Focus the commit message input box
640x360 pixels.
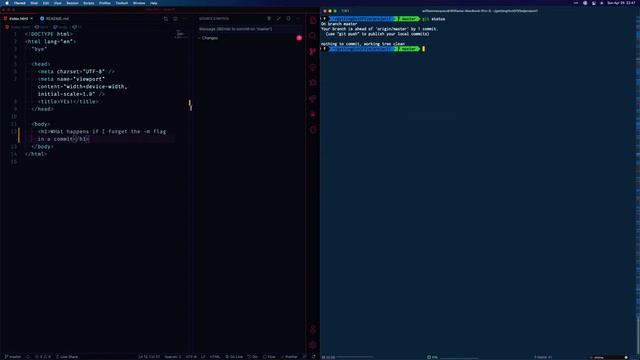coord(250,29)
